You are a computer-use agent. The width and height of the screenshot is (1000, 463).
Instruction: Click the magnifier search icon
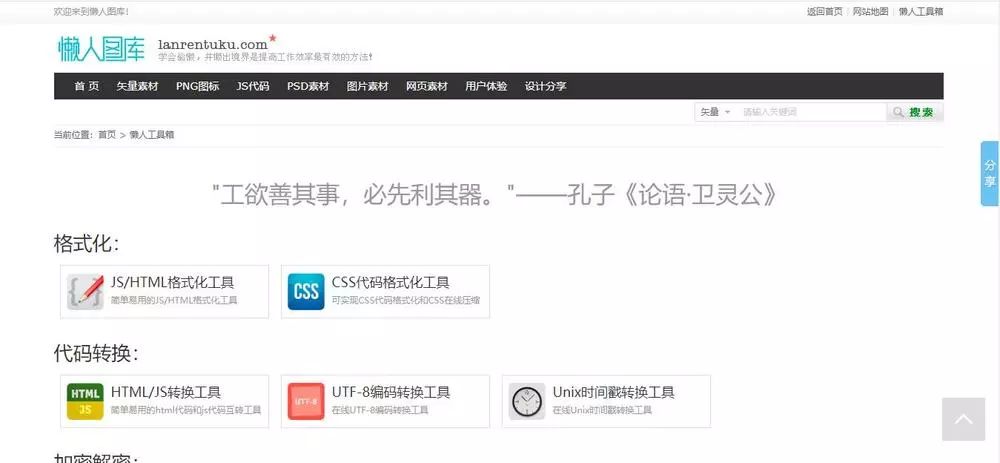pos(898,112)
